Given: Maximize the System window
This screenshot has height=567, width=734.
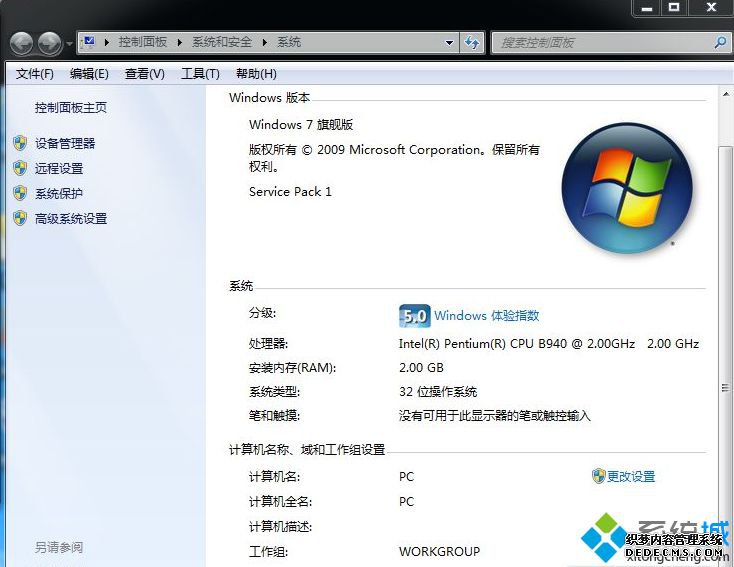Looking at the screenshot, I should [674, 8].
